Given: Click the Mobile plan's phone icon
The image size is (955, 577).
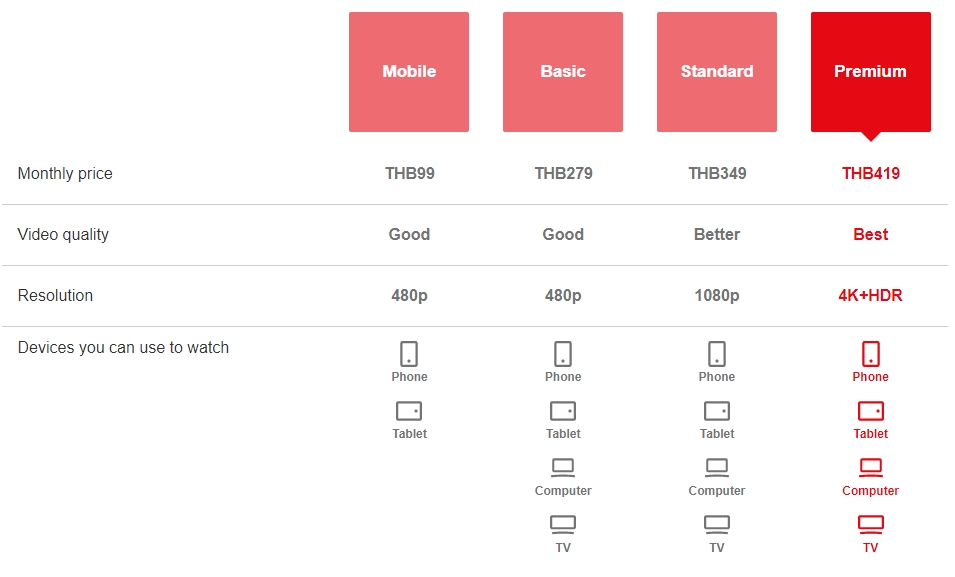Looking at the screenshot, I should point(409,354).
